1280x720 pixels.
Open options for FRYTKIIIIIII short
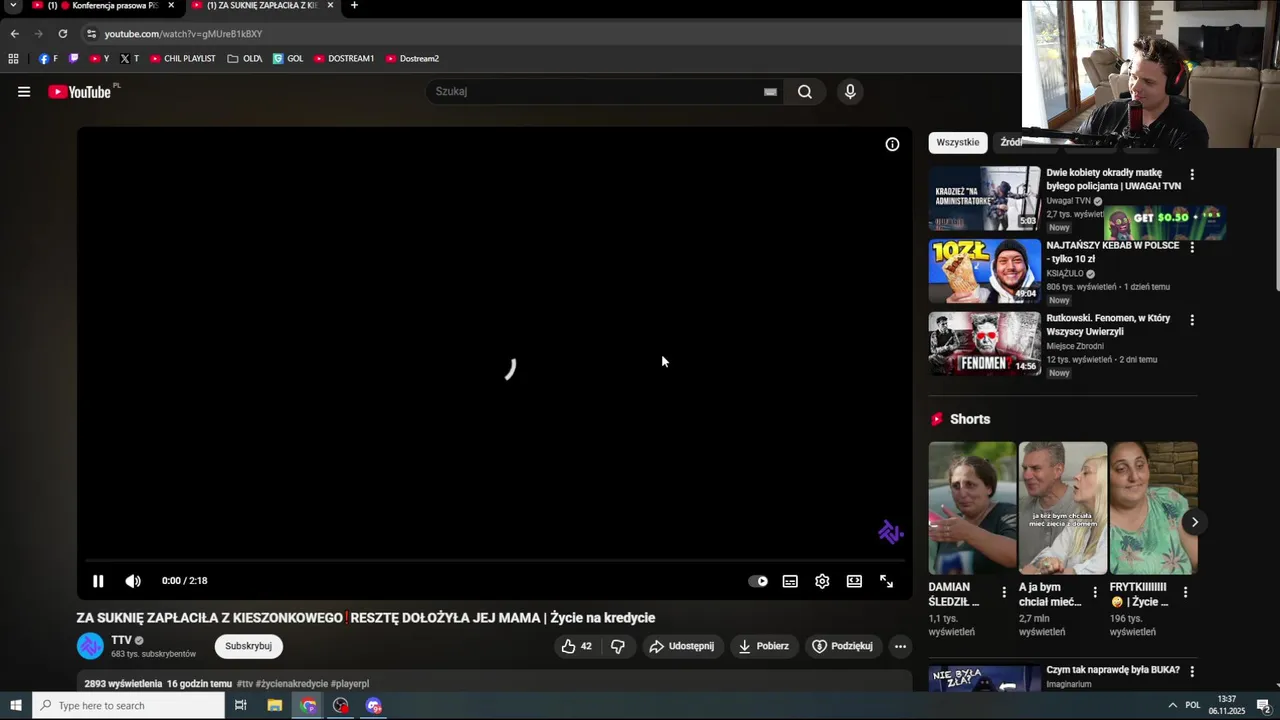(x=1185, y=592)
